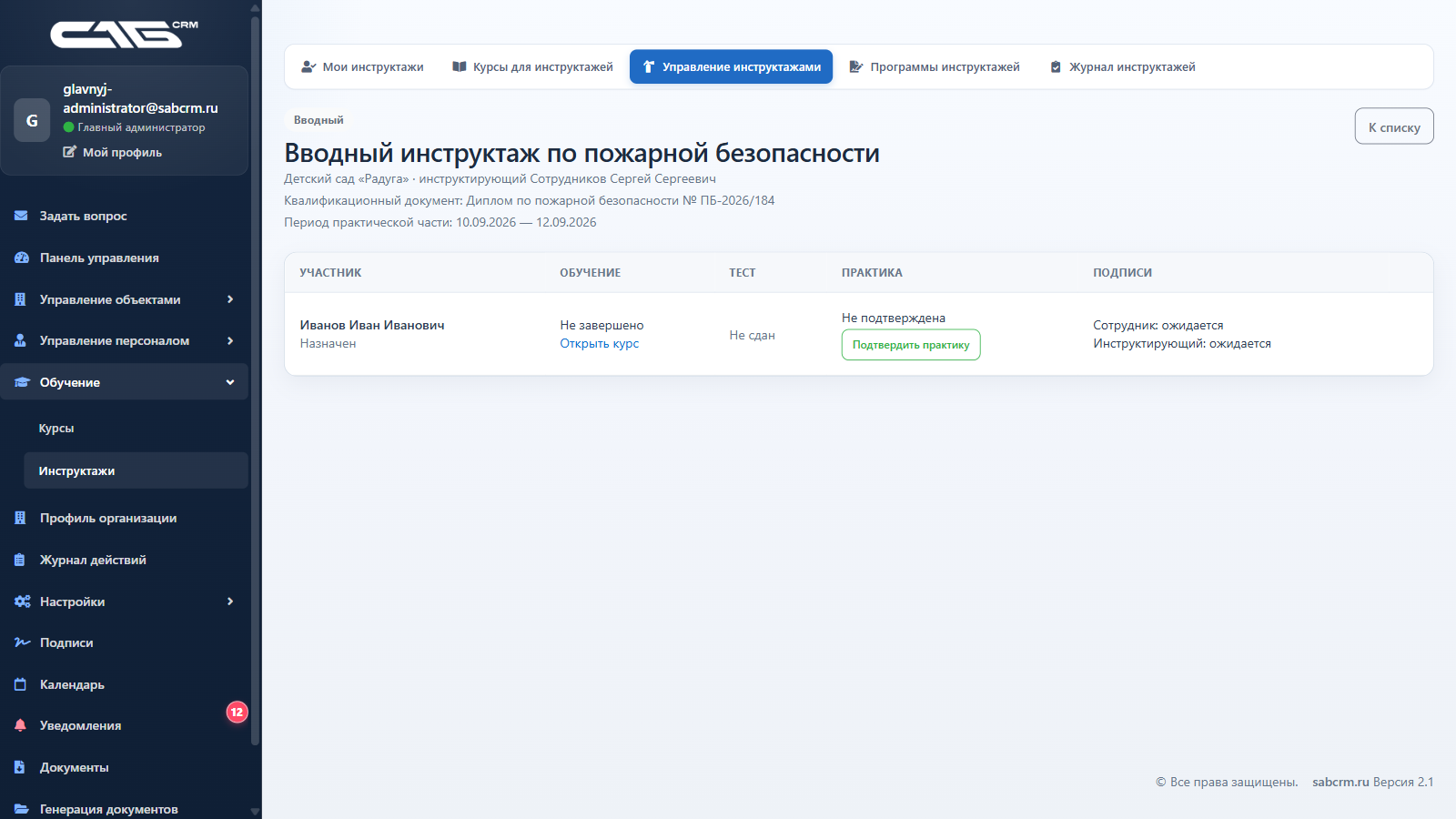Click the pencil icon on Программы инструктажей

[x=855, y=66]
